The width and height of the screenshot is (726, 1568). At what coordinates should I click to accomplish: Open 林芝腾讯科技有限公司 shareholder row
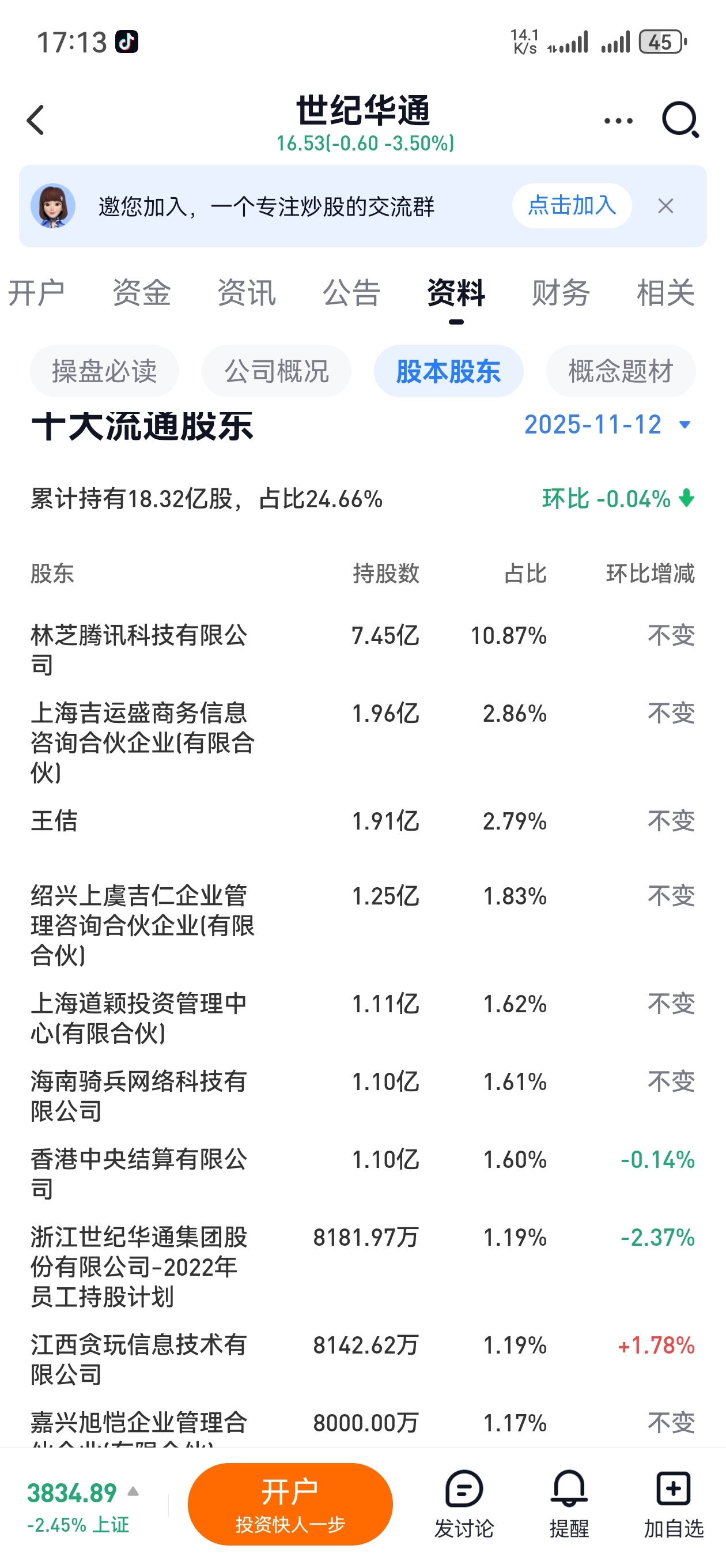[x=362, y=650]
